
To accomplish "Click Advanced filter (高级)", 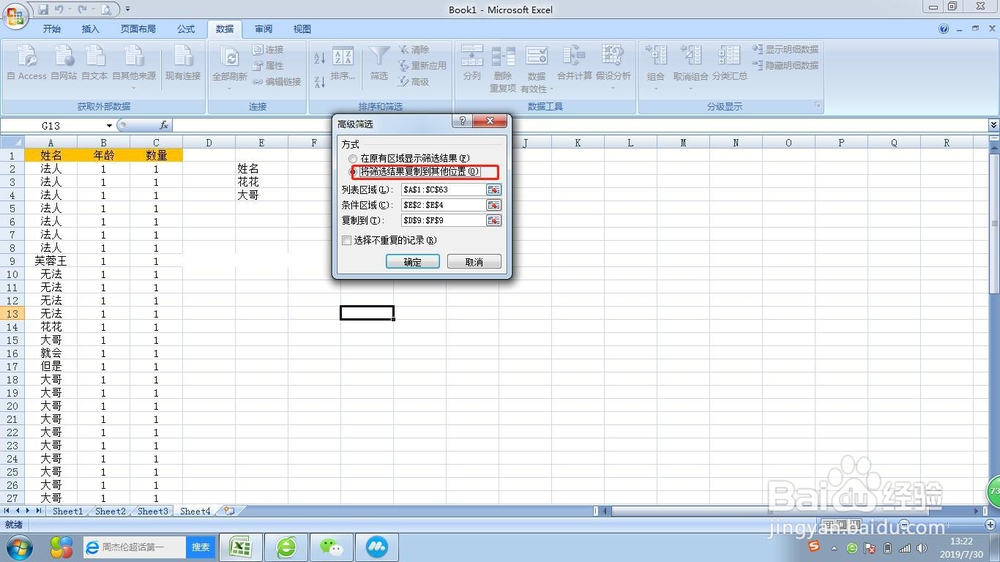I will coord(414,81).
